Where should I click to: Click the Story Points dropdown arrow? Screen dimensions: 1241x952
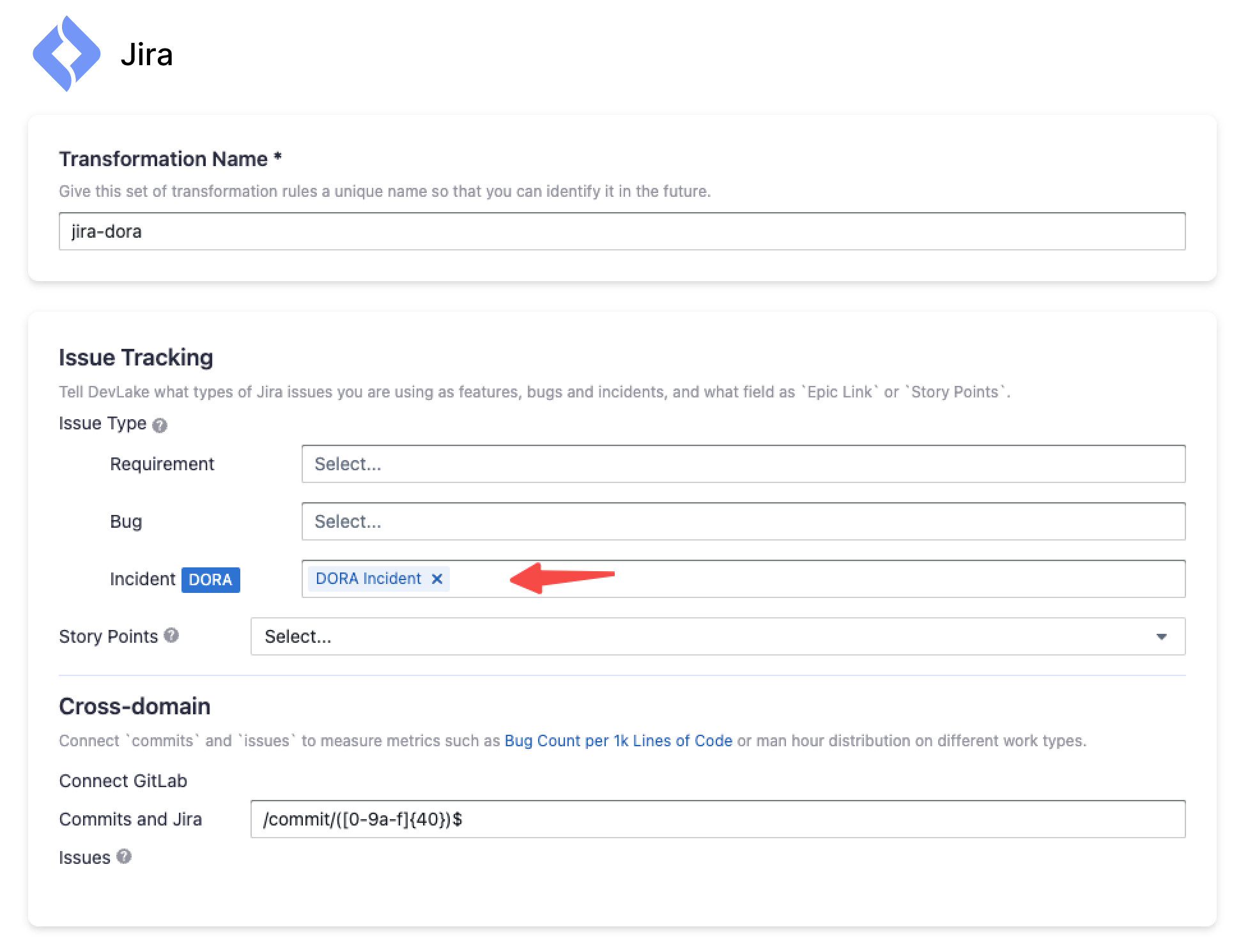coord(1161,636)
